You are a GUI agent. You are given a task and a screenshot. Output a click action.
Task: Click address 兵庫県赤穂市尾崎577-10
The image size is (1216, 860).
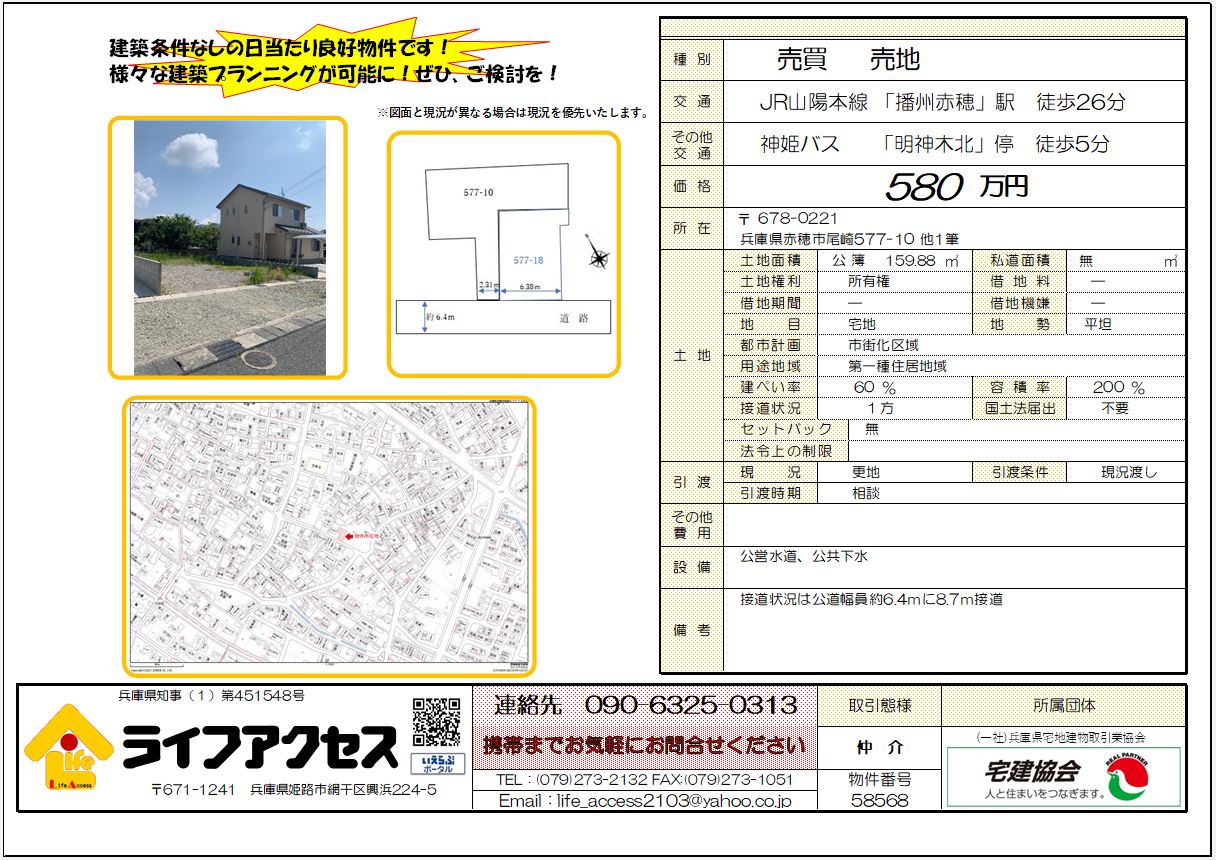click(x=849, y=239)
